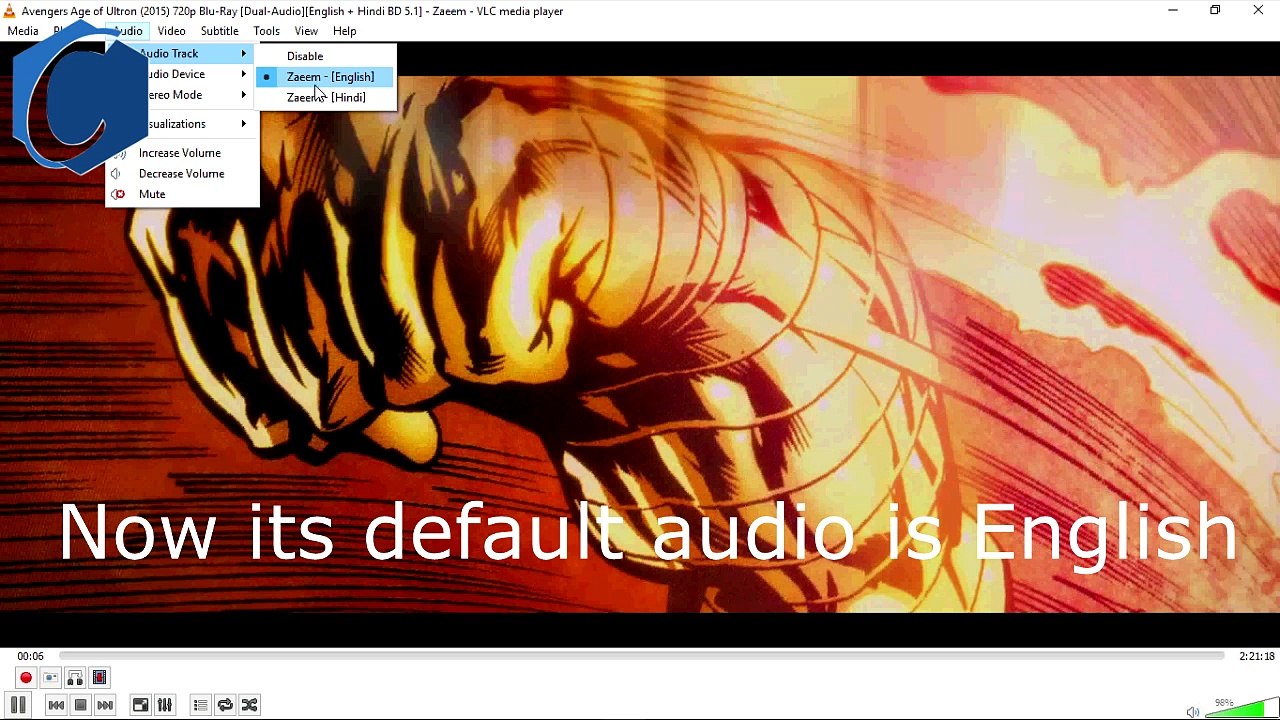This screenshot has width=1280, height=720.
Task: Minimize the VLC window
Action: click(x=1173, y=11)
